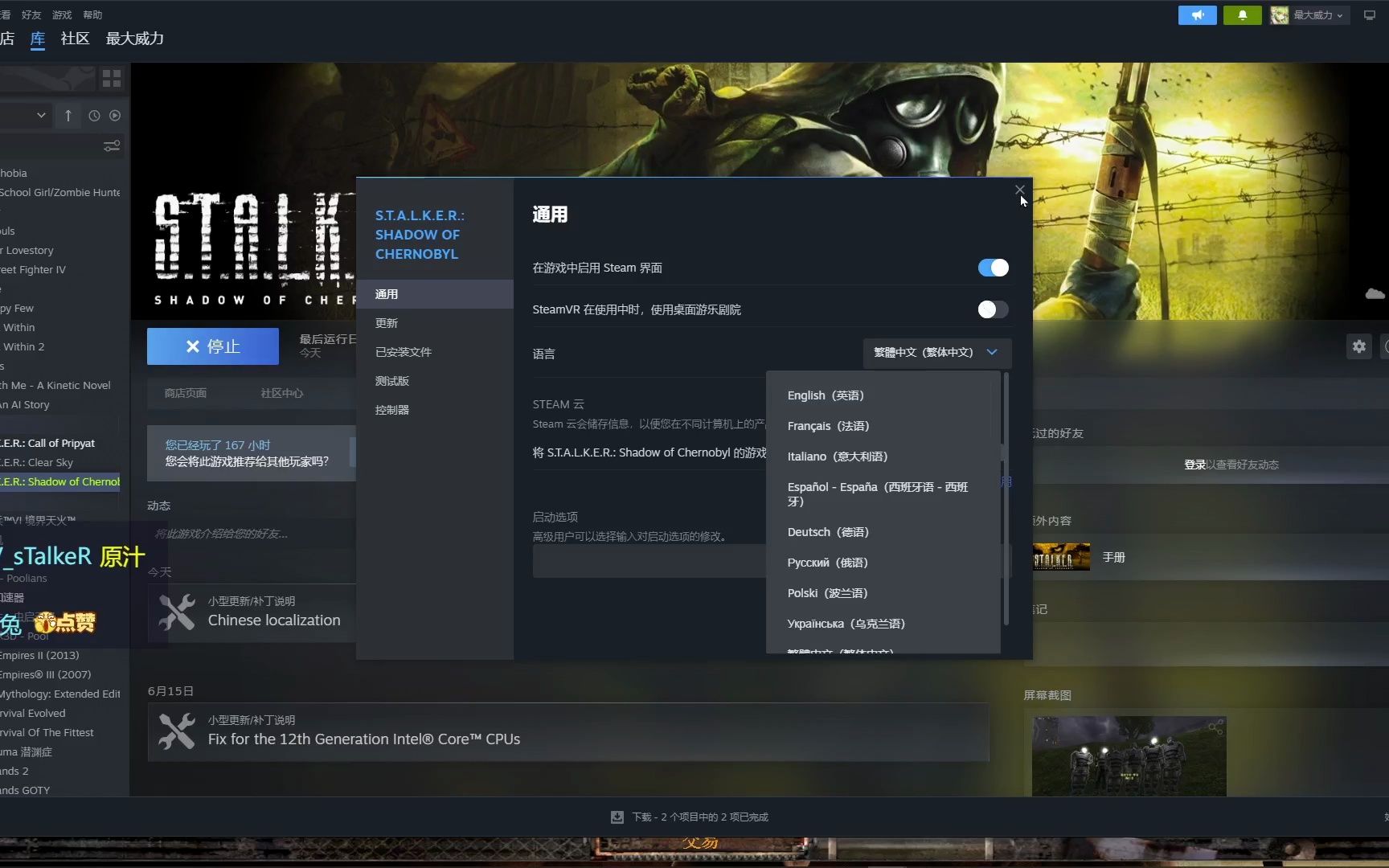
Task: Click the launch options input field
Action: click(x=649, y=561)
